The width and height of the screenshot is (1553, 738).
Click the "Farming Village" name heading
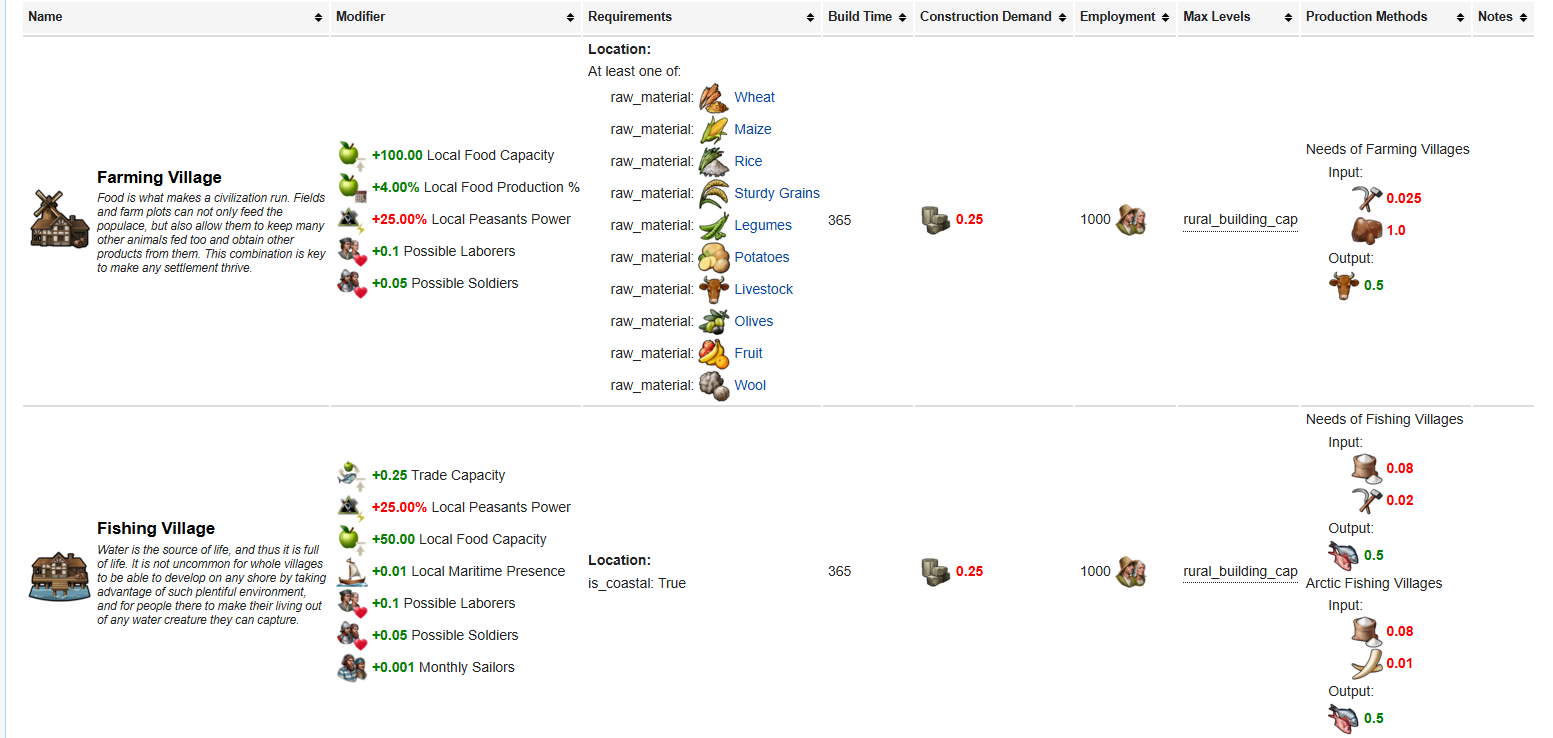coord(159,177)
